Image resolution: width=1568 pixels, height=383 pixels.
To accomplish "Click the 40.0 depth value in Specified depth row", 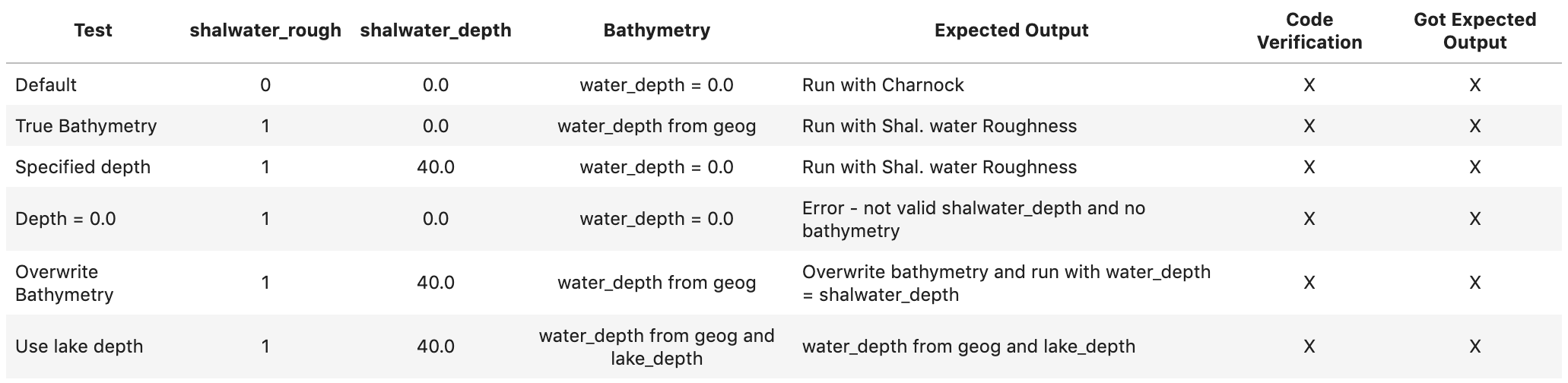I will coord(436,167).
